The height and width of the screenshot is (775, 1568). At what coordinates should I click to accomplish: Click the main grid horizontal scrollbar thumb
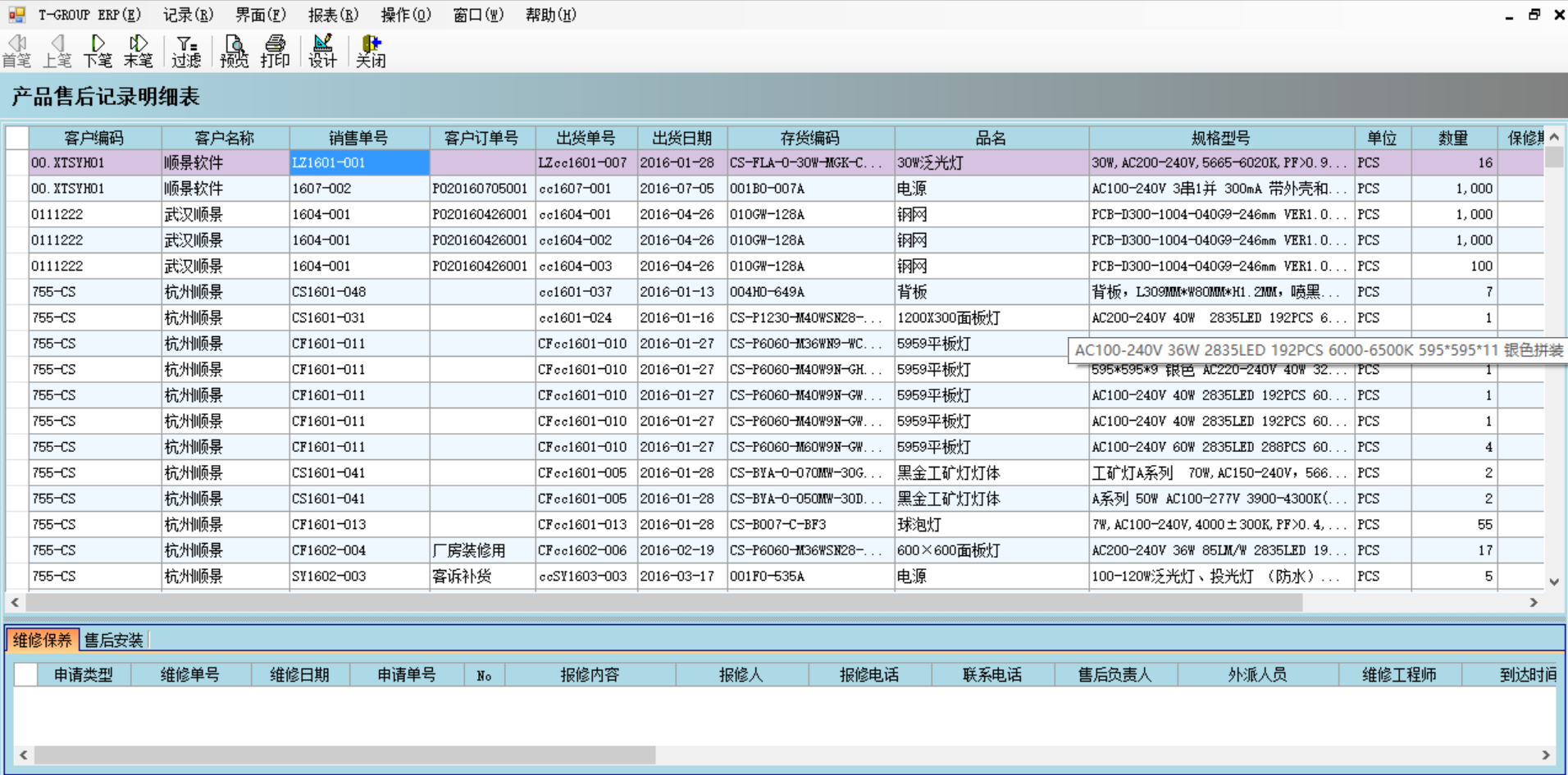[664, 602]
